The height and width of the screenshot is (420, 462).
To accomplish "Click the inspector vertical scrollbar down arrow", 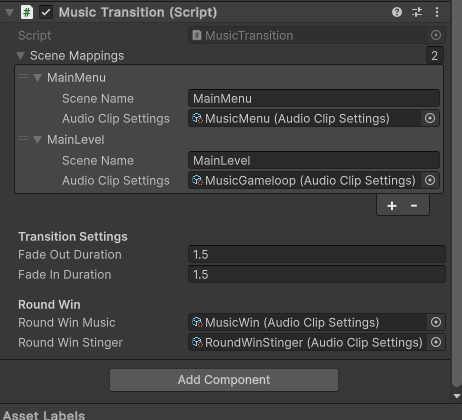I will tap(457, 396).
